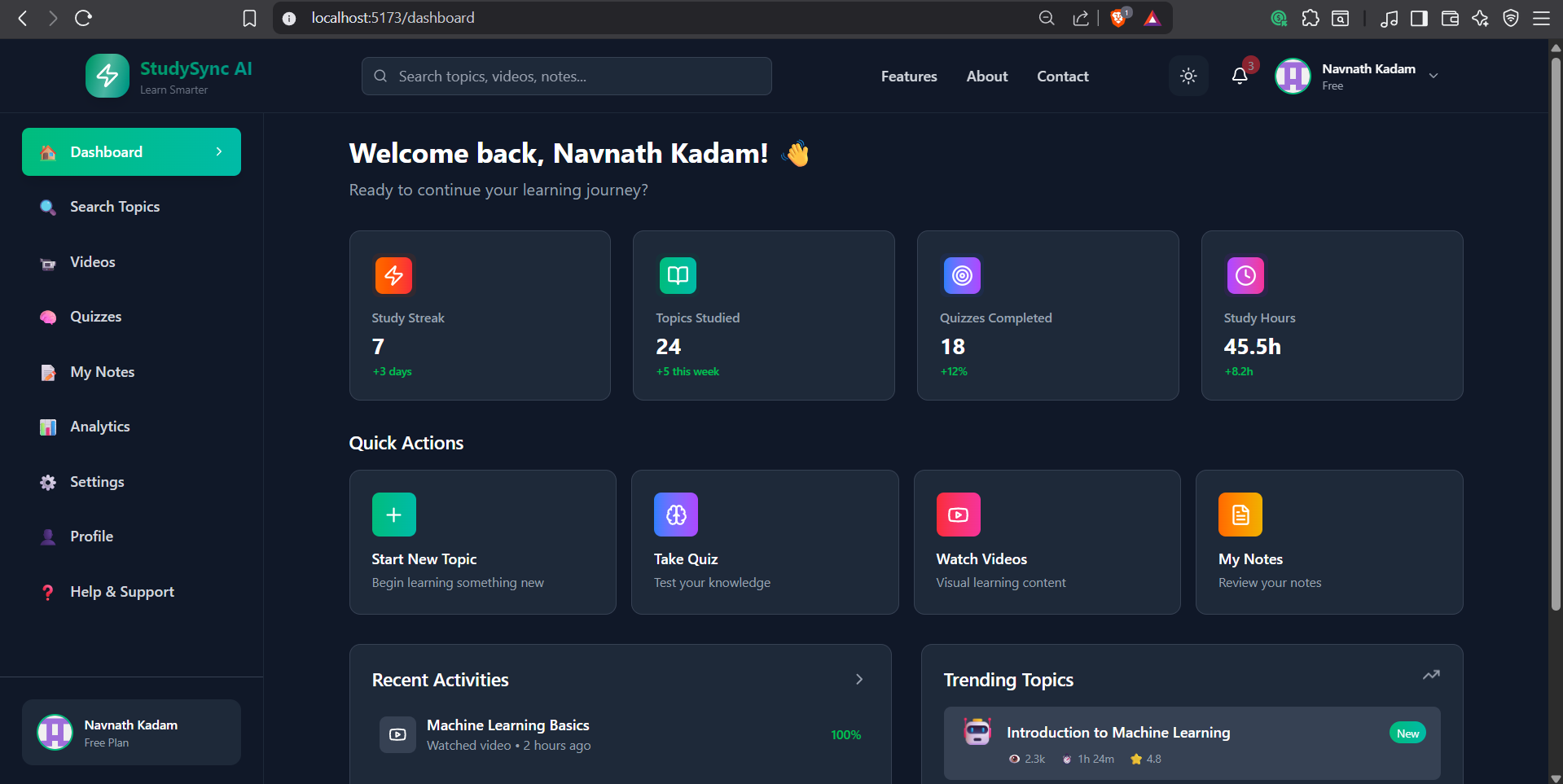Open Search Topics in the sidebar
The height and width of the screenshot is (784, 1563).
[131, 207]
